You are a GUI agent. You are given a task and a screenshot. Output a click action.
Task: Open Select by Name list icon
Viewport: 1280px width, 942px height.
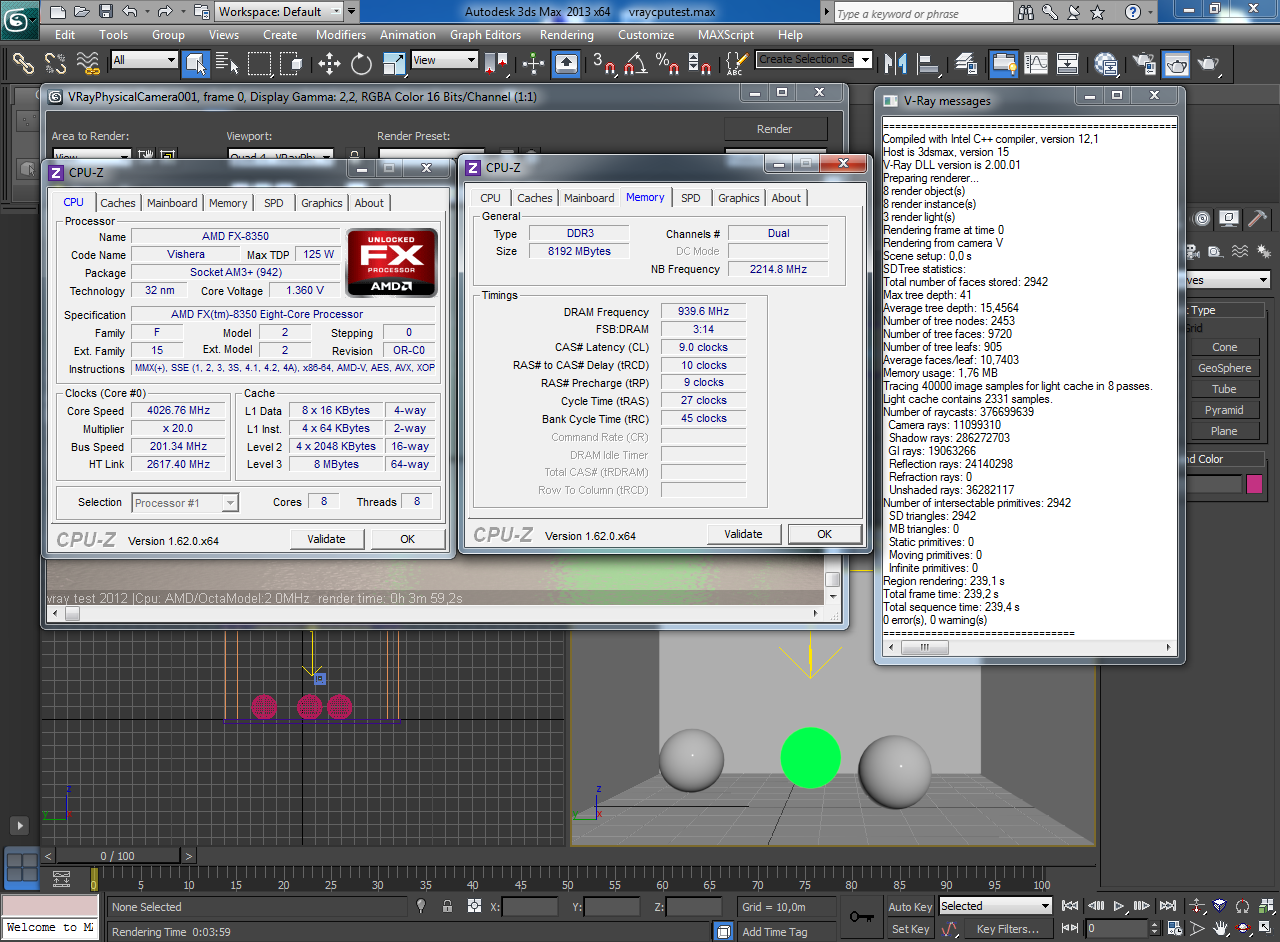(227, 62)
